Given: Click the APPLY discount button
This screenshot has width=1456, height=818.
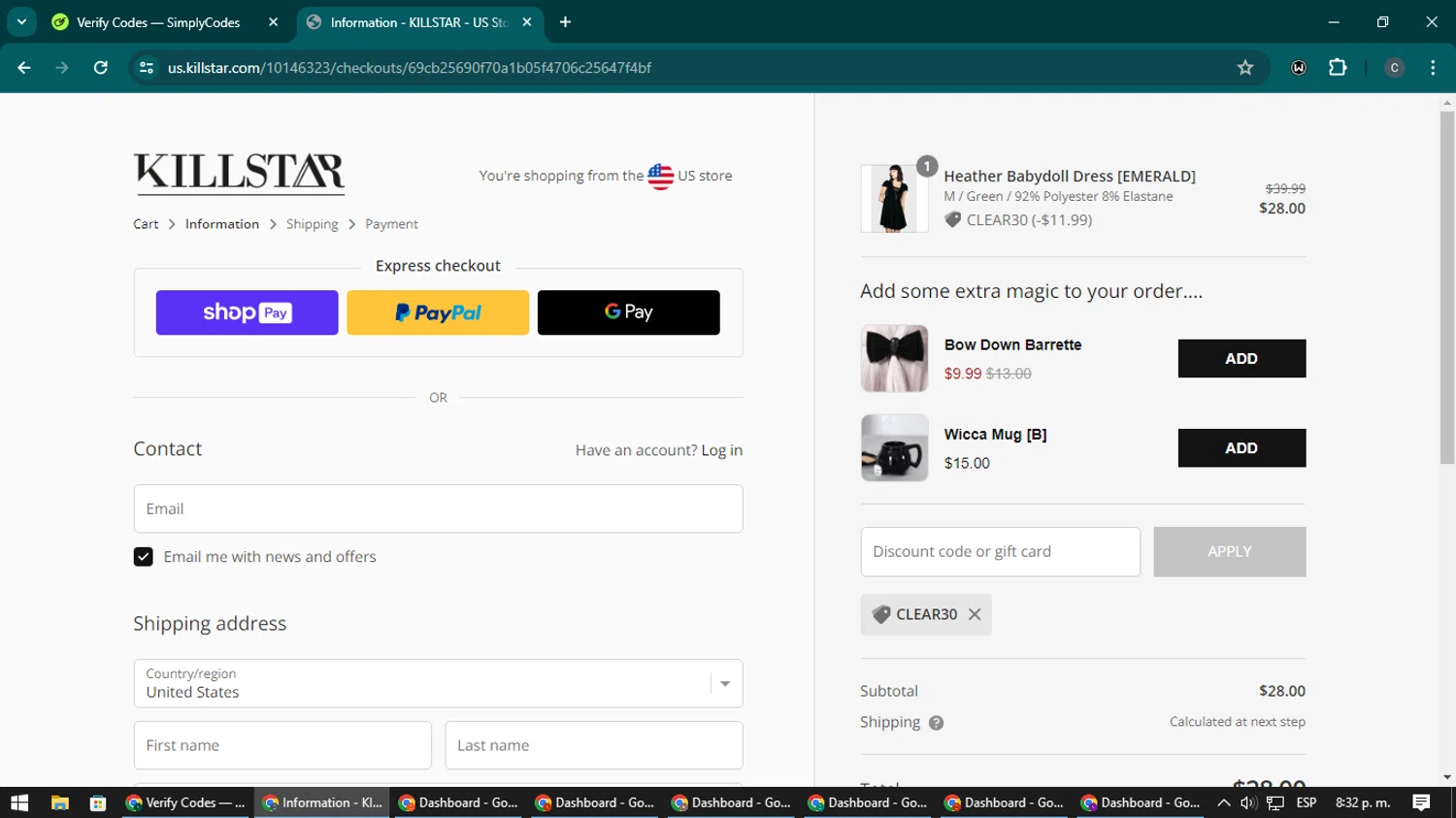Looking at the screenshot, I should pos(1230,551).
